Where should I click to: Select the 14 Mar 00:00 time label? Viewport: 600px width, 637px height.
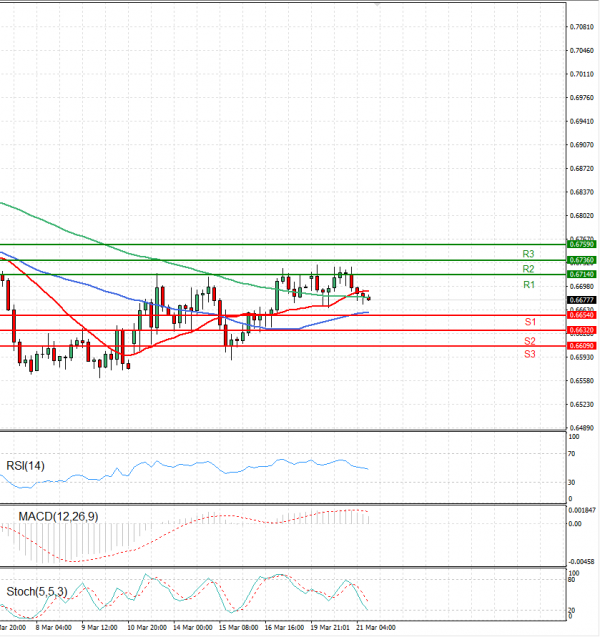click(x=194, y=629)
